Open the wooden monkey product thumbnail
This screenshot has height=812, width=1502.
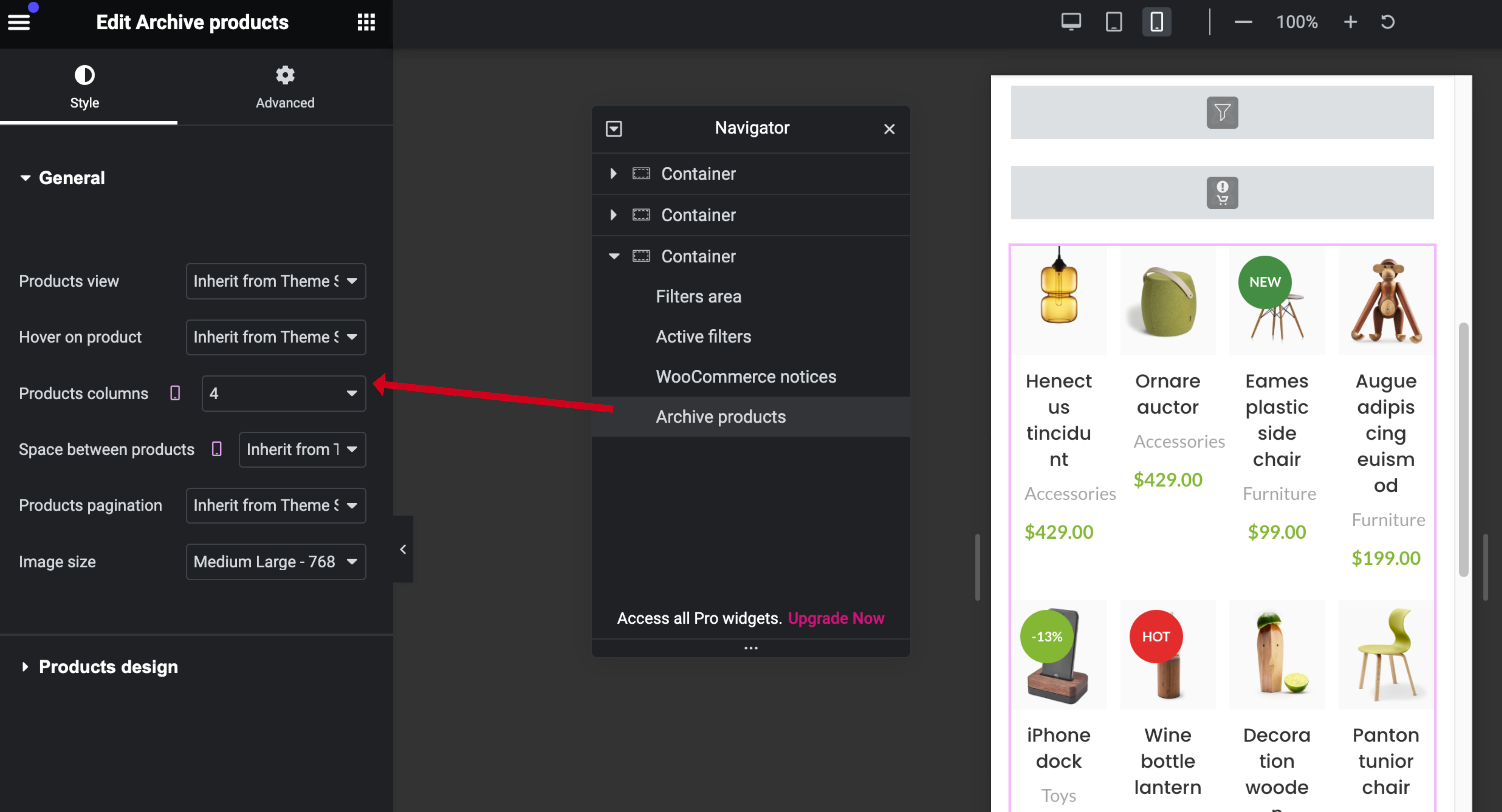tap(1386, 301)
